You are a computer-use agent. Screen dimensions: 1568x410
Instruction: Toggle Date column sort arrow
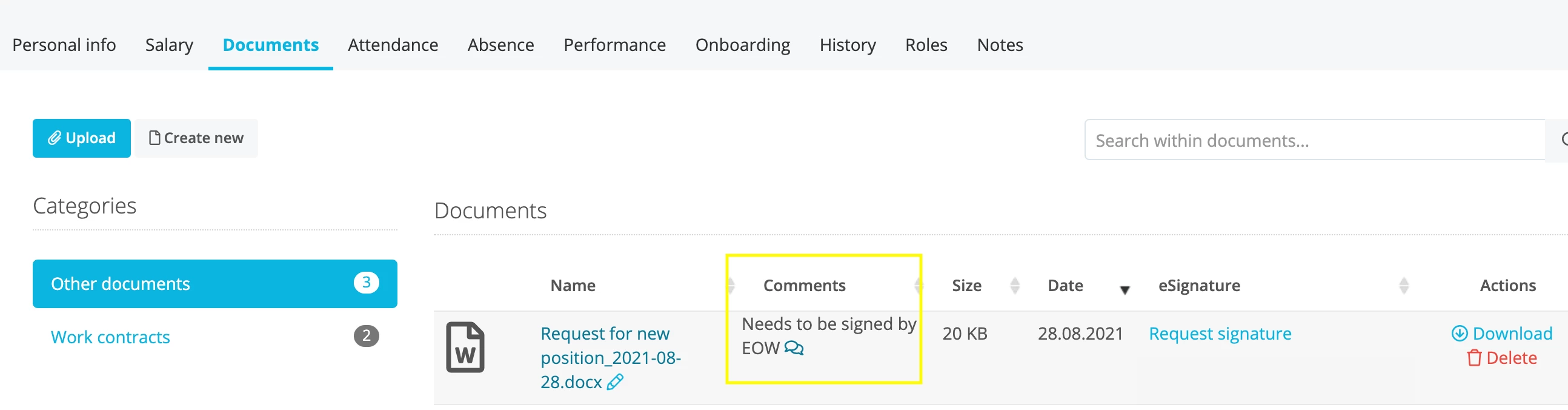(x=1125, y=290)
